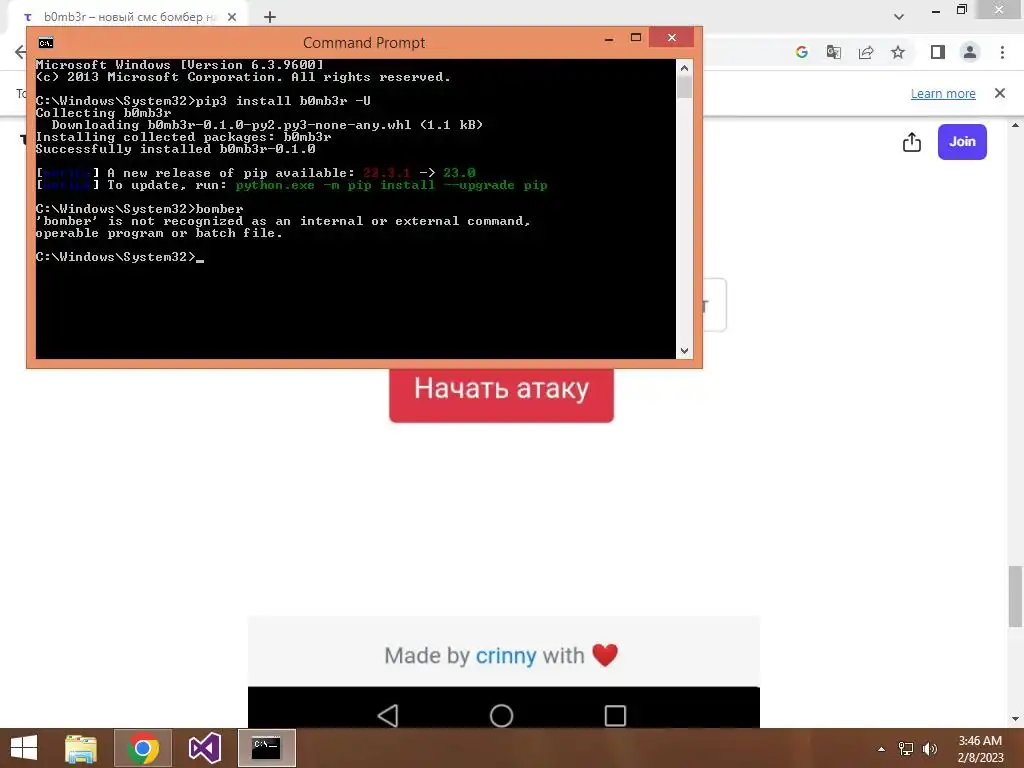Maximize the Command Prompt window
Image resolution: width=1024 pixels, height=768 pixels.
coord(636,38)
